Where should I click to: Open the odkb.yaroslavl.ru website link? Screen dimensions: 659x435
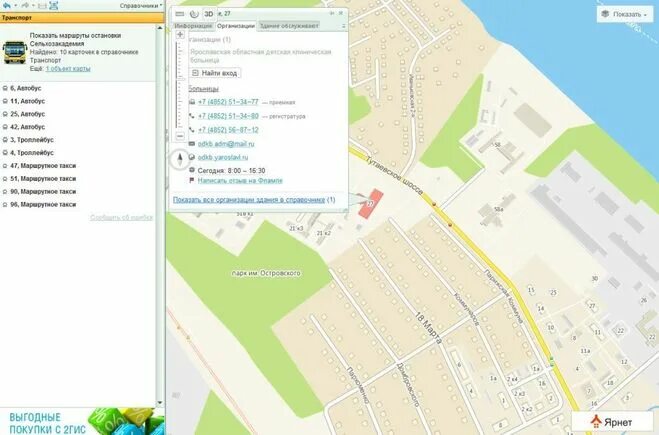click(x=223, y=157)
